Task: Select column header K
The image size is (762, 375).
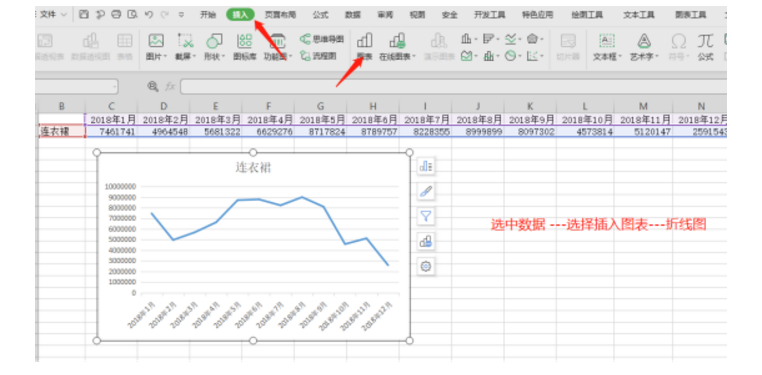Action: 530,106
